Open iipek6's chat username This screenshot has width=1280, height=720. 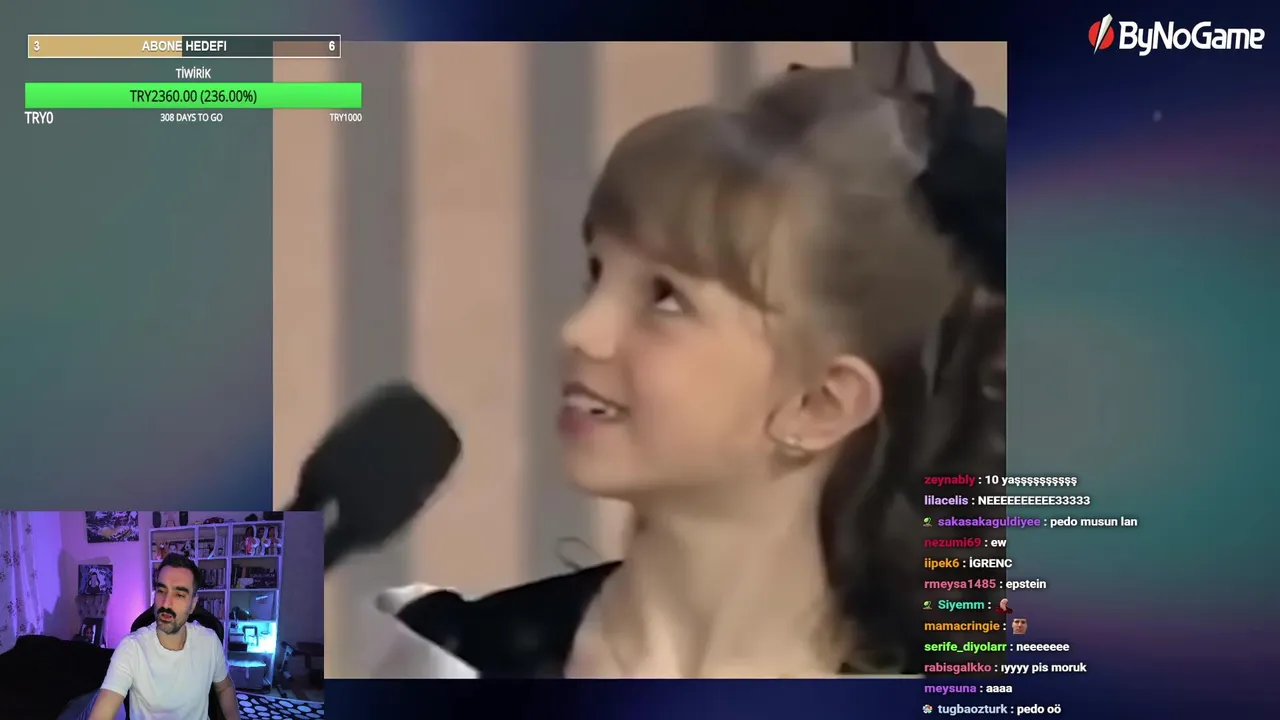click(941, 563)
